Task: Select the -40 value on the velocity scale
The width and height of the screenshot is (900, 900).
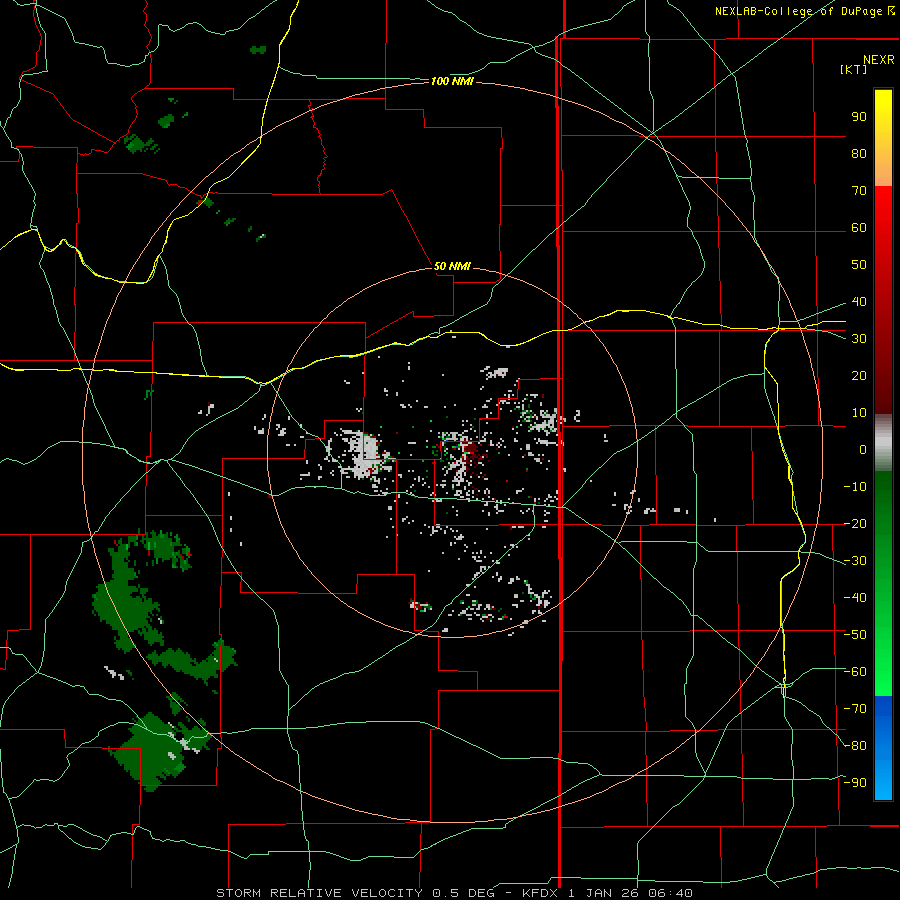Action: tap(855, 598)
